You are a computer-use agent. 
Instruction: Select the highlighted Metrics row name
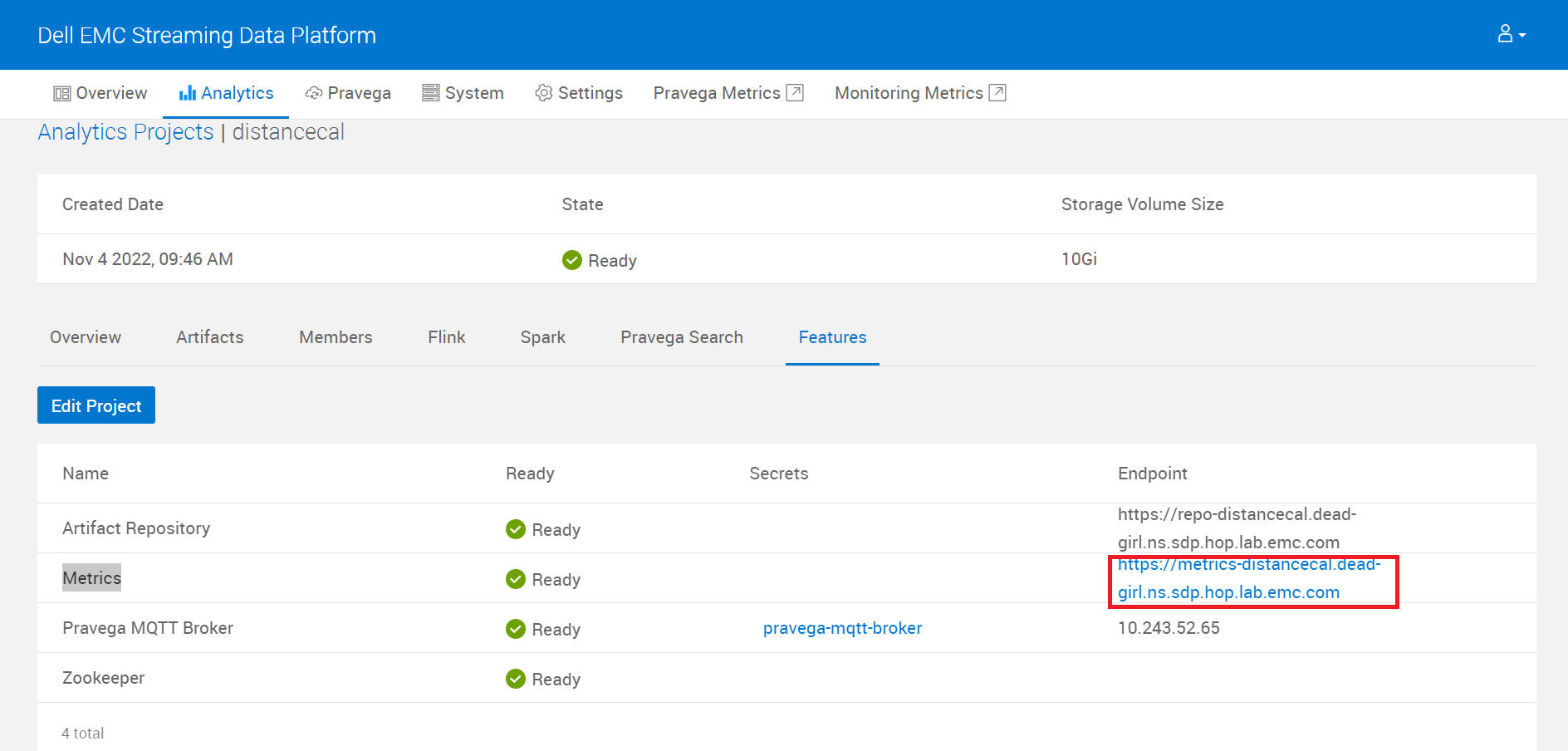point(91,578)
